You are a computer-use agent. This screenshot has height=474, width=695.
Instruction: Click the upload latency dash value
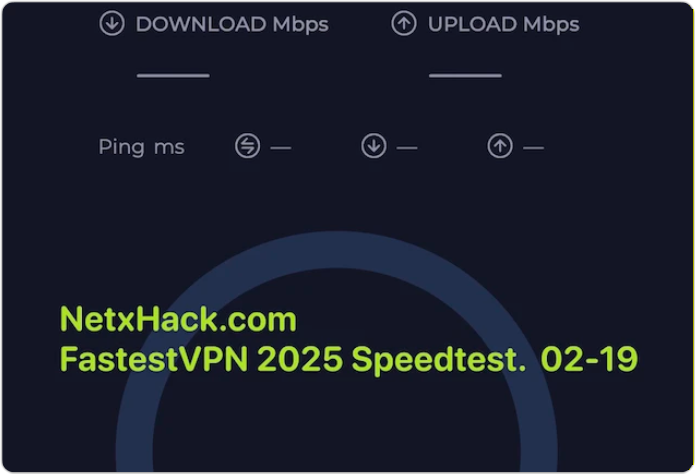point(533,148)
